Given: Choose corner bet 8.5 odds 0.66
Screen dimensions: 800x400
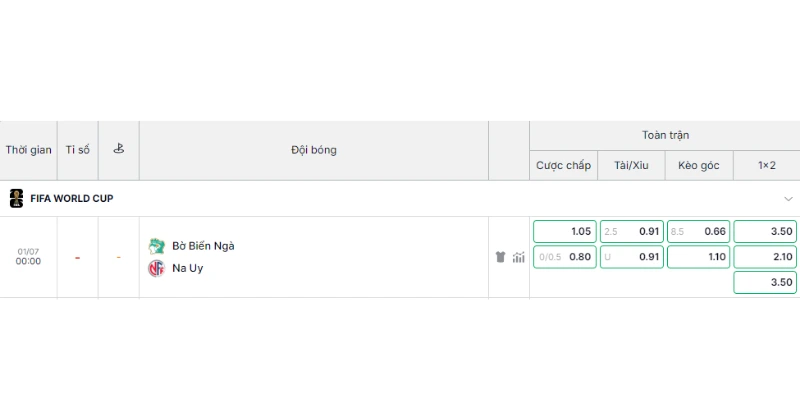Looking at the screenshot, I should (698, 232).
